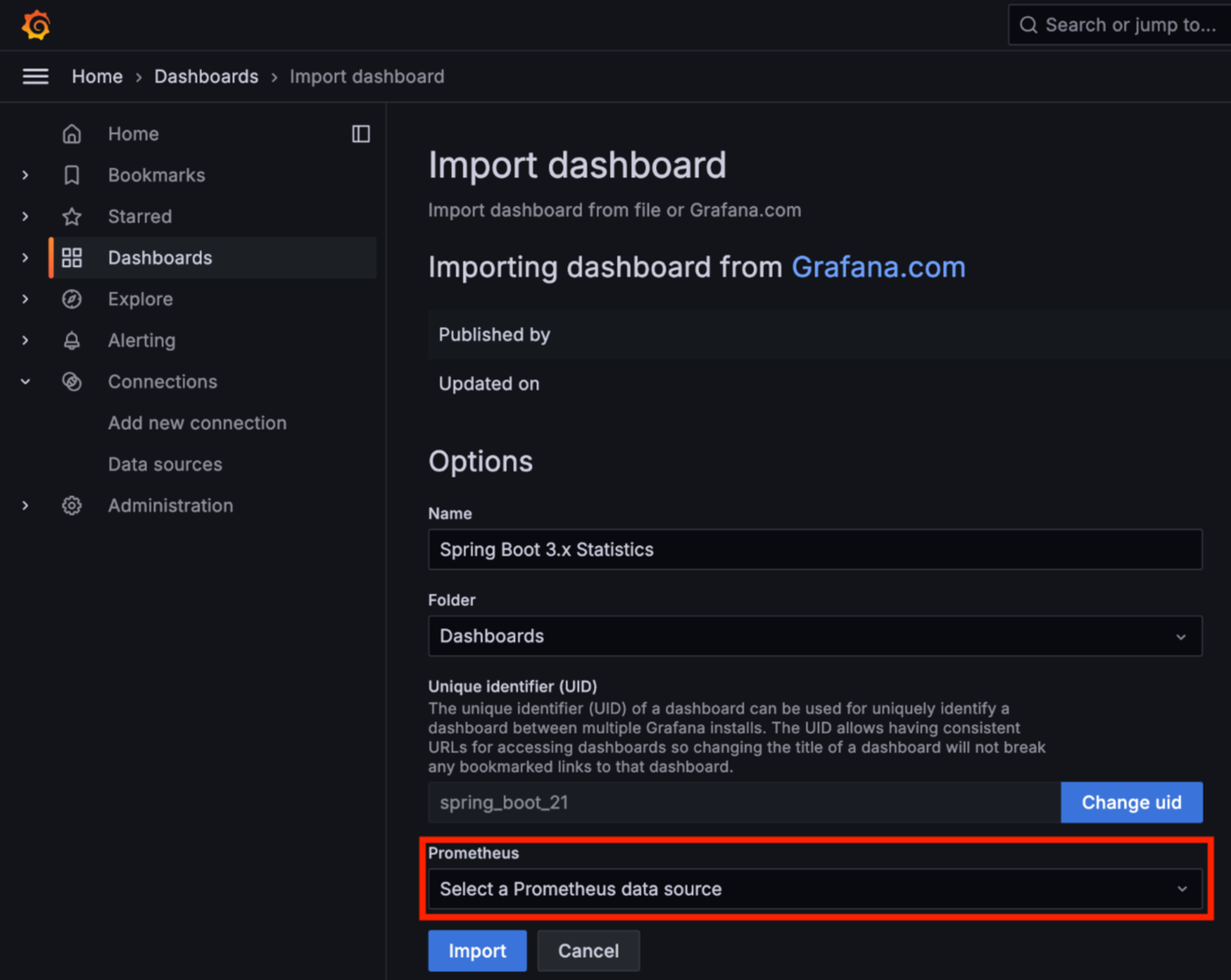Click the Options section heading
Screen dimensions: 1231x980
pyautogui.click(x=480, y=462)
